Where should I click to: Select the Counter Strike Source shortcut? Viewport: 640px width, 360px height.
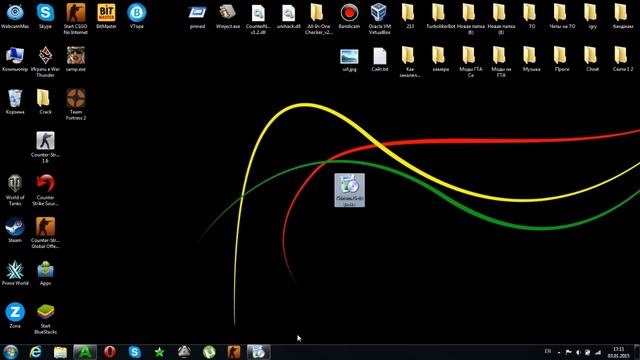click(x=45, y=190)
